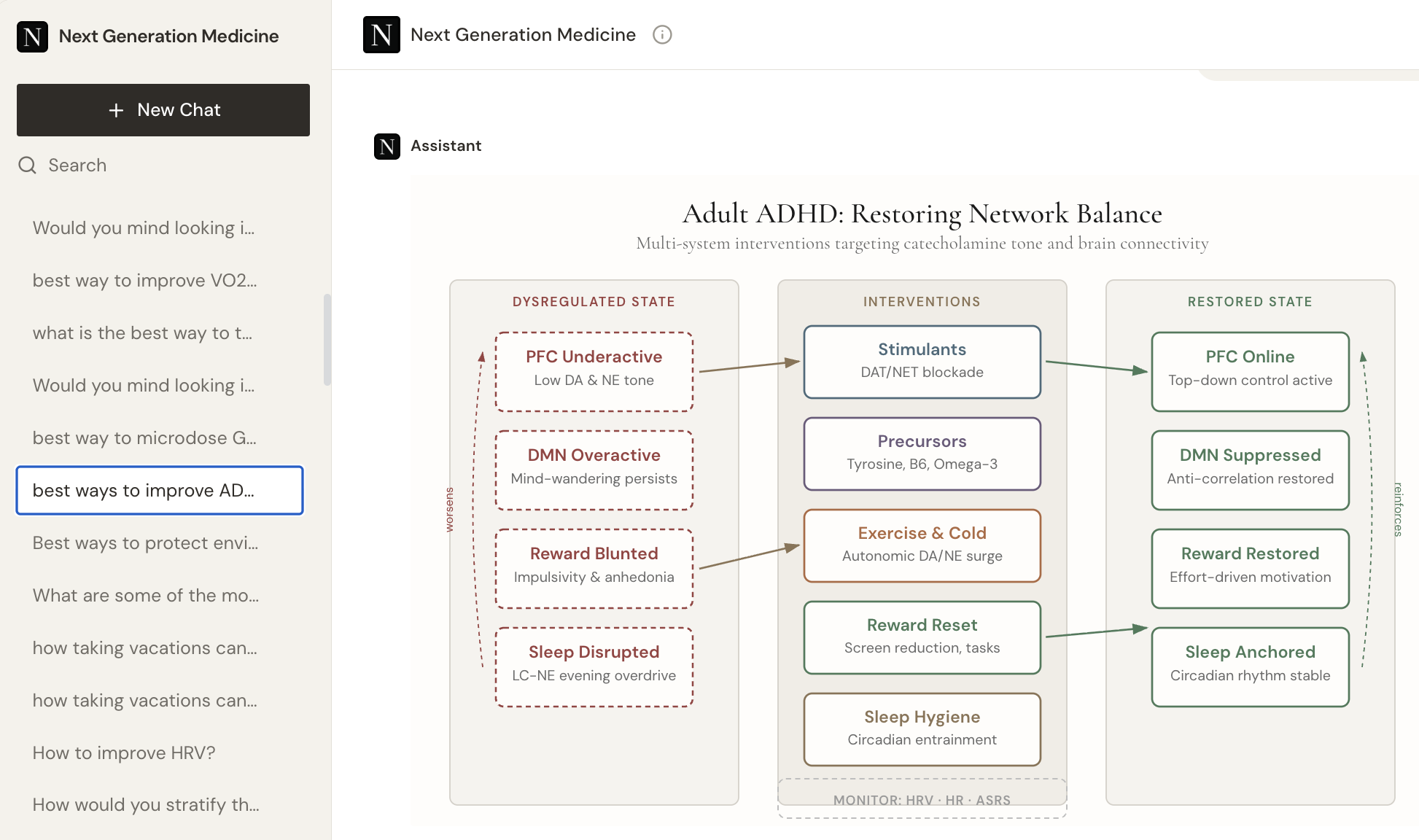
Task: Click the 'Assistant' label
Action: (x=446, y=146)
